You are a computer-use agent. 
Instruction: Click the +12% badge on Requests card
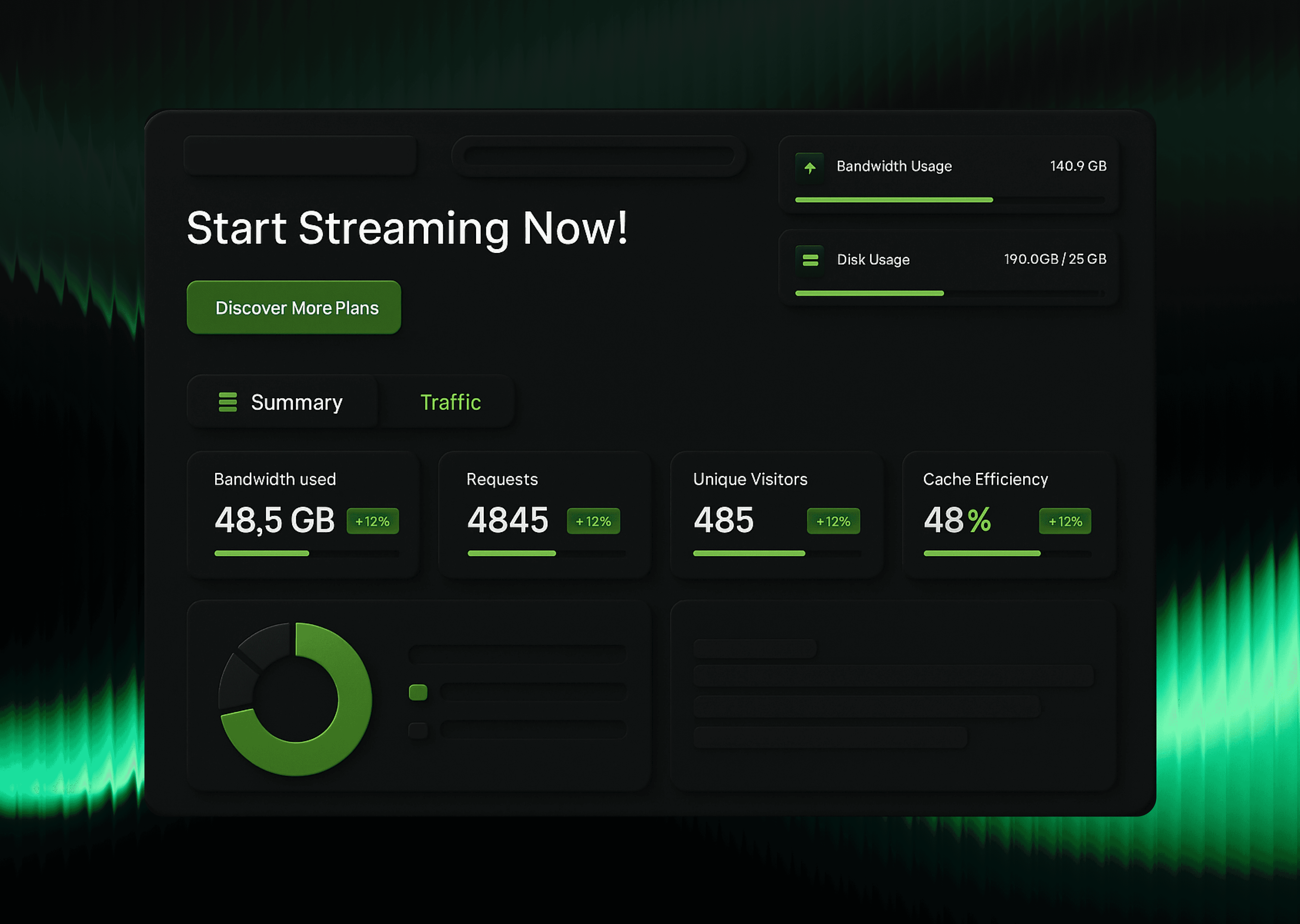point(593,521)
